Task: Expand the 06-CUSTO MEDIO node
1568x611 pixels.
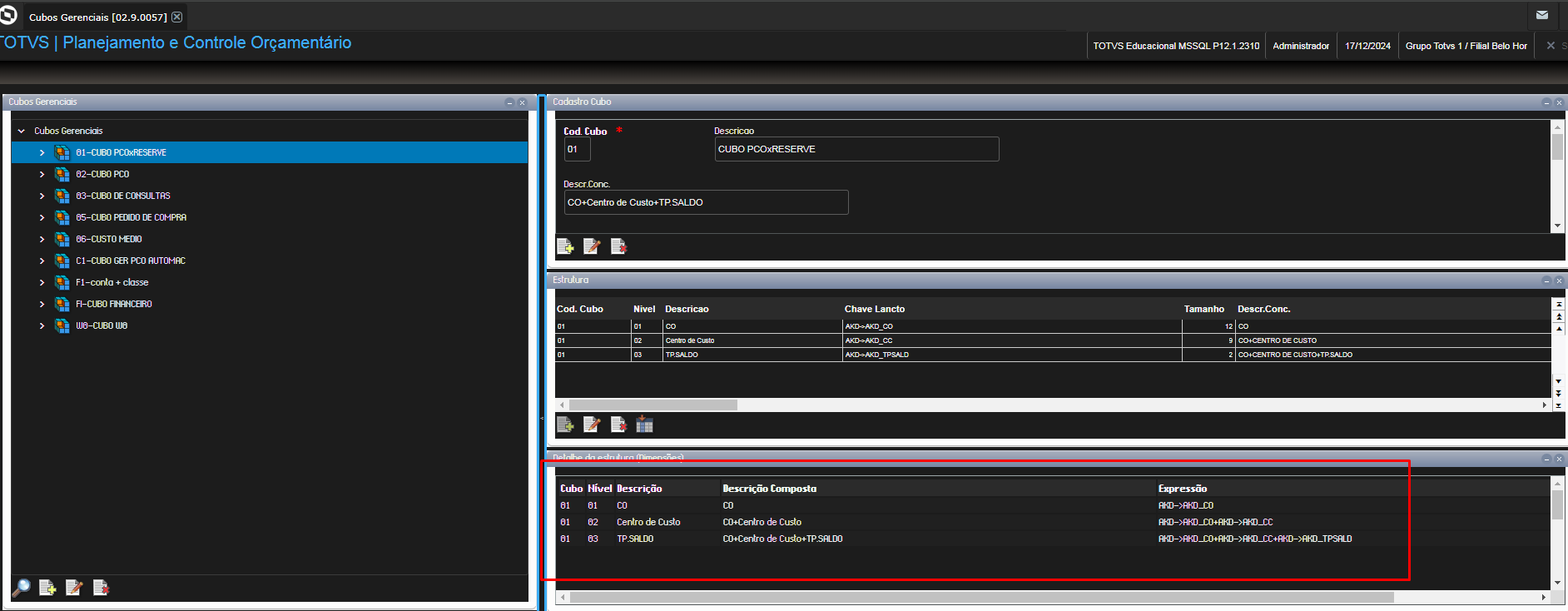Action: (42, 239)
